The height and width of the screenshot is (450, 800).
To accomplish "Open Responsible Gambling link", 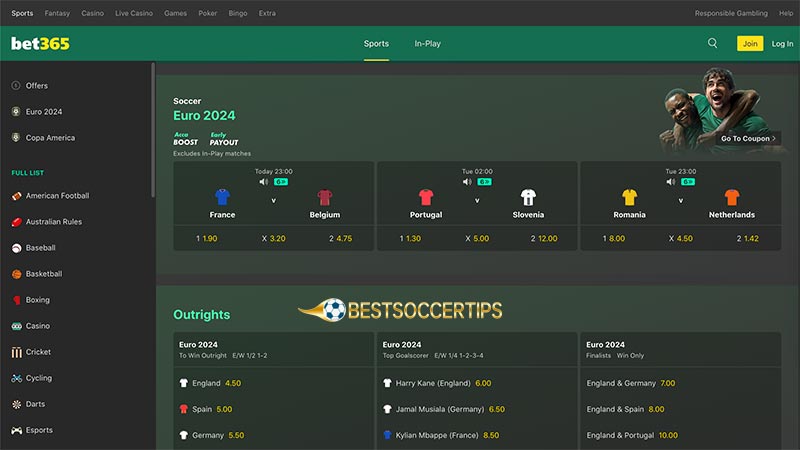I will tap(731, 13).
